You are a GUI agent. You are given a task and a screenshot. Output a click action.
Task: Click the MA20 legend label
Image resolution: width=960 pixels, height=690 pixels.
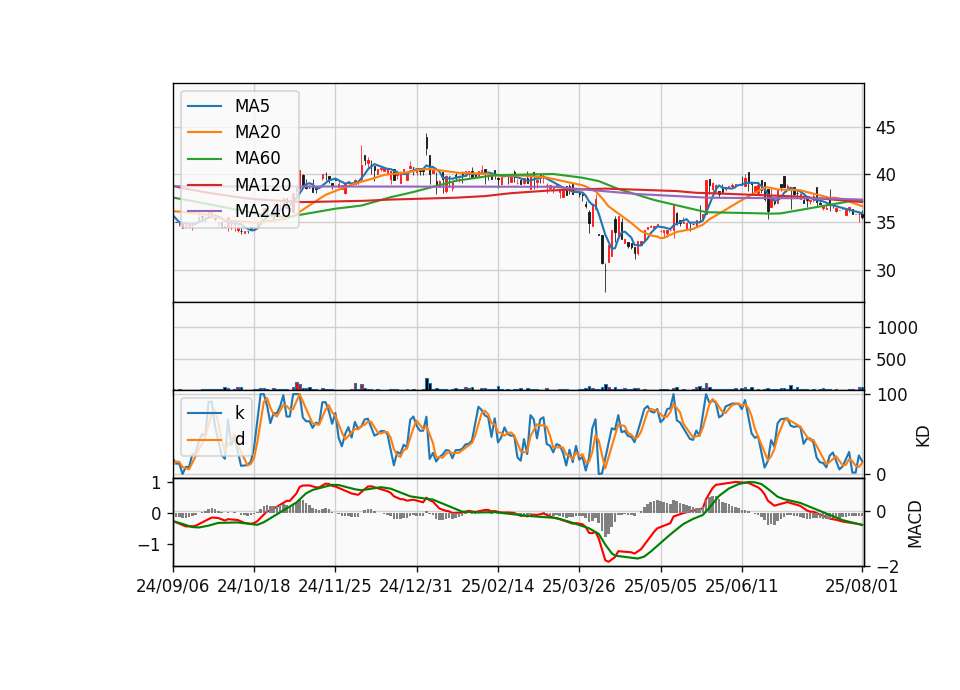point(258,132)
